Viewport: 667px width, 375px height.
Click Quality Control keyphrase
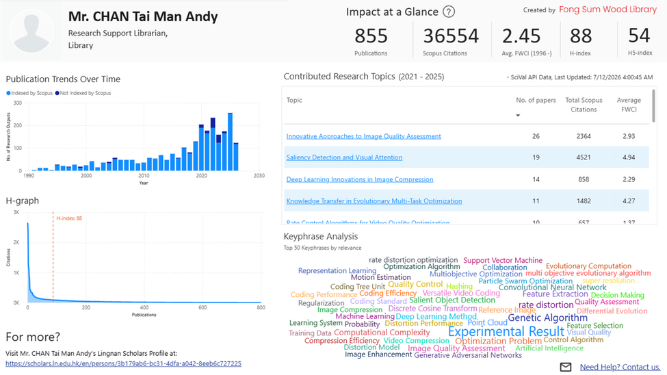click(415, 284)
